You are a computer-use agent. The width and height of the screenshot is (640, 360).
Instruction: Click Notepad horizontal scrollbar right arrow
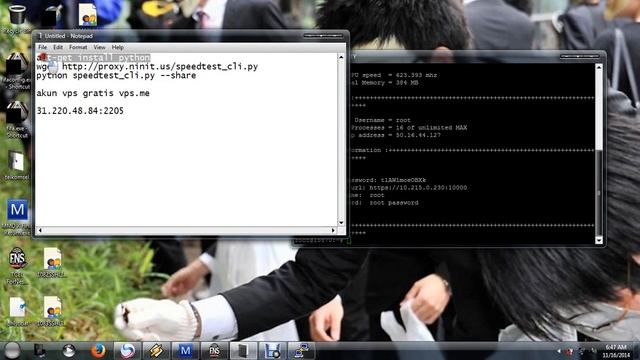tap(333, 231)
